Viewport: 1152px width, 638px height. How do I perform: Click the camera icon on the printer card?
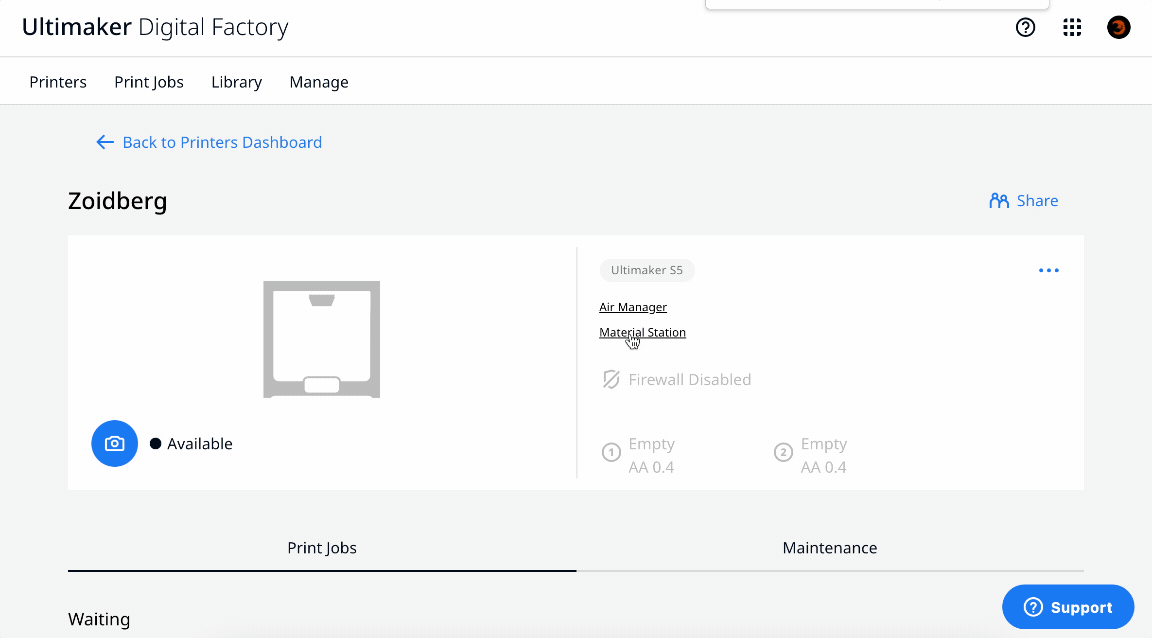click(114, 443)
